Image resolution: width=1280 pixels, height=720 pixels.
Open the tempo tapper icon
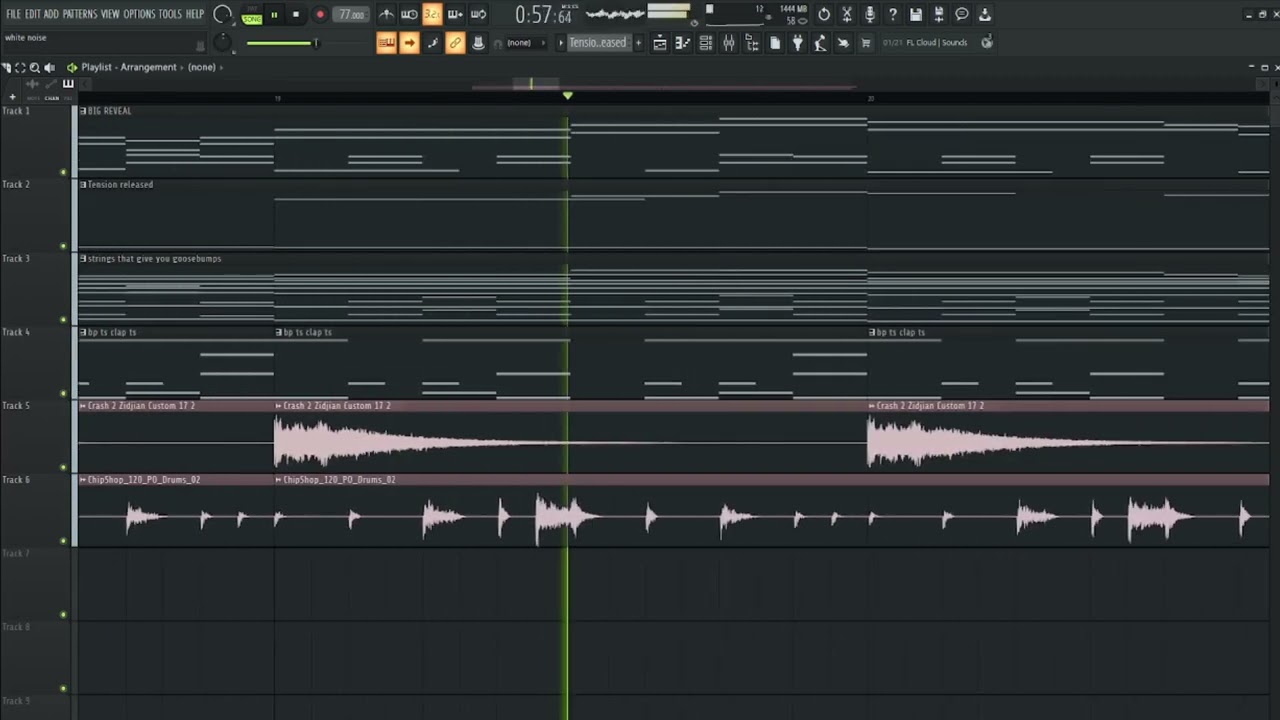820,43
